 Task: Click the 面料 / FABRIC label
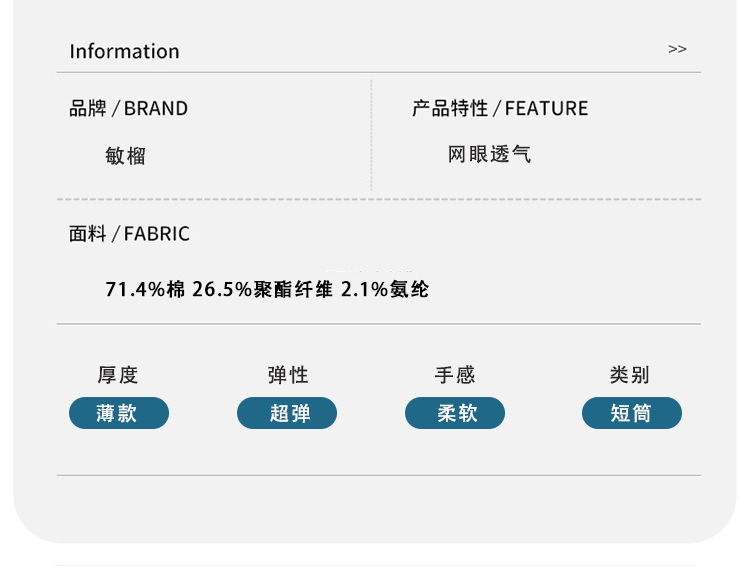click(x=129, y=234)
